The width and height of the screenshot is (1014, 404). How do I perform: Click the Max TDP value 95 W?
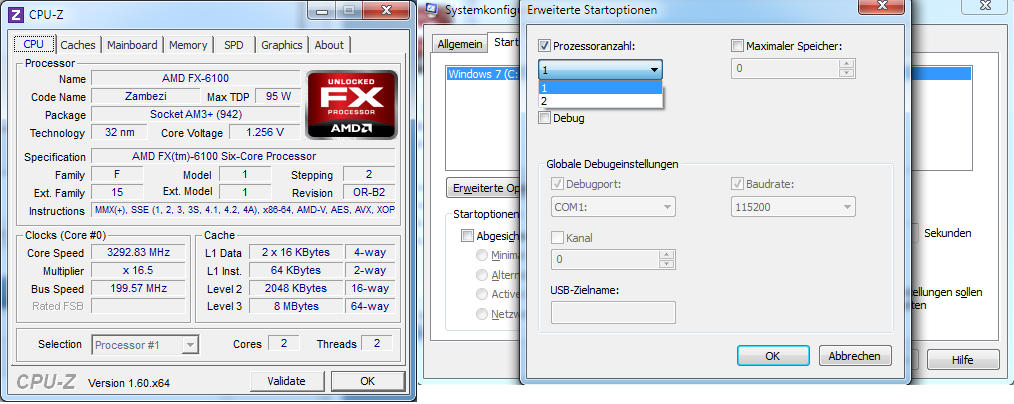[x=278, y=96]
